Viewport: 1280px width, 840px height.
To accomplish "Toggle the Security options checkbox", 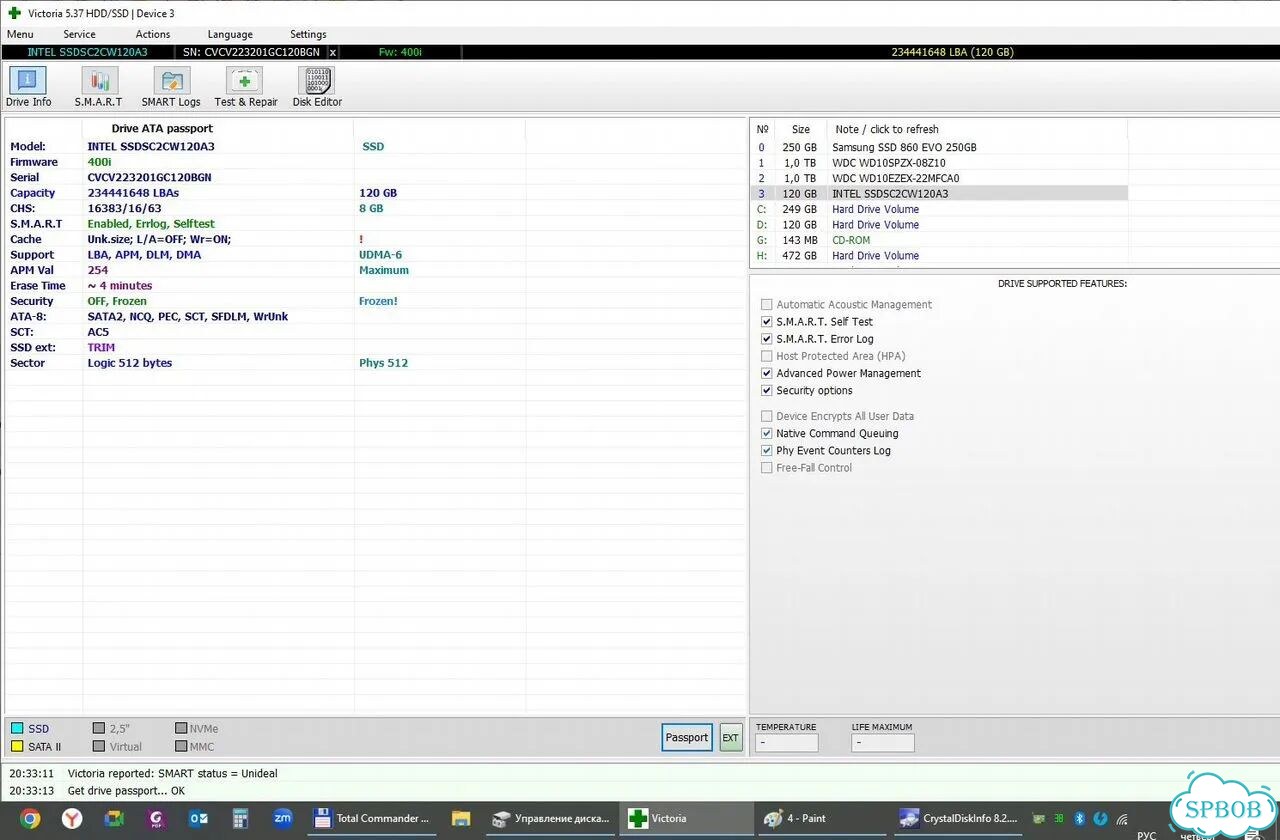I will (767, 390).
